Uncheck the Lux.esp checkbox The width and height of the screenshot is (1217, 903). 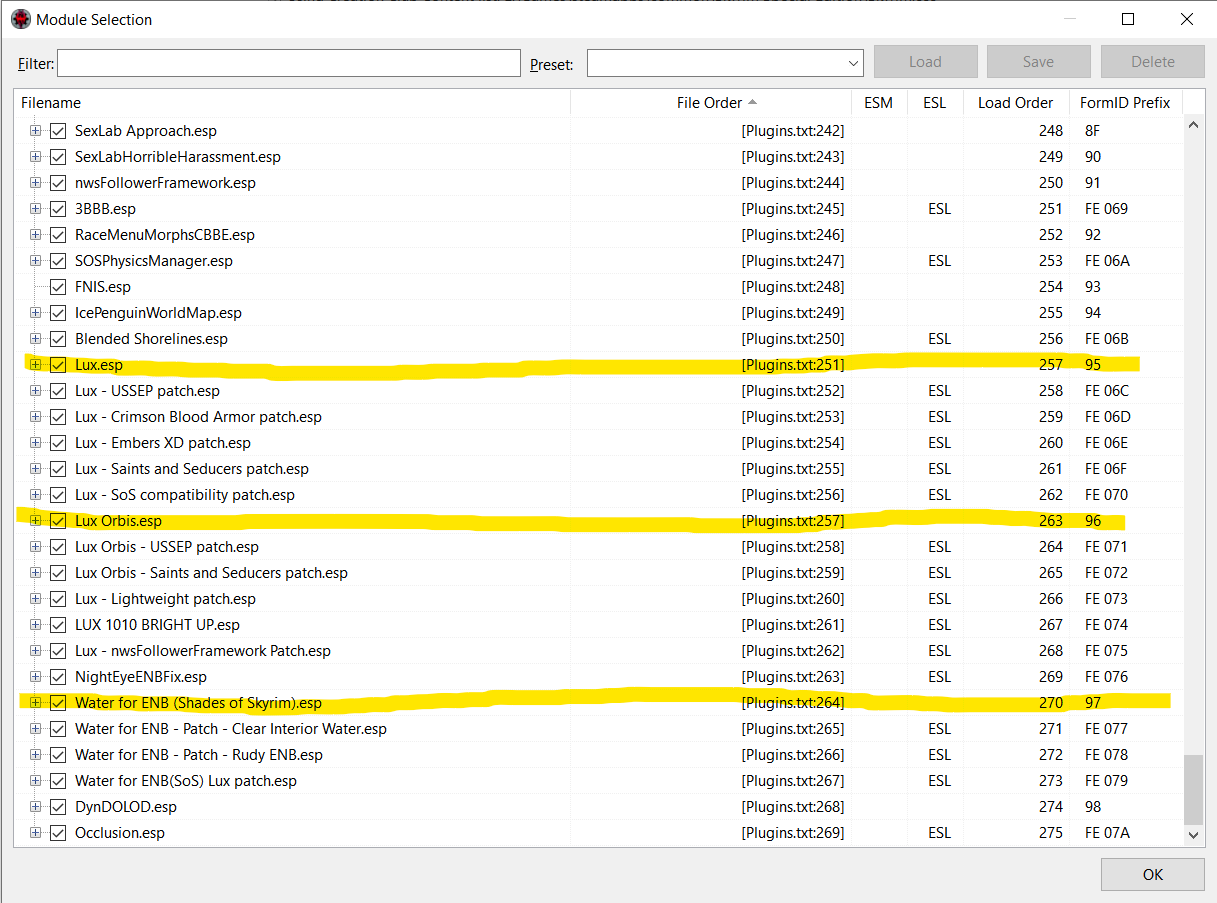click(x=58, y=365)
